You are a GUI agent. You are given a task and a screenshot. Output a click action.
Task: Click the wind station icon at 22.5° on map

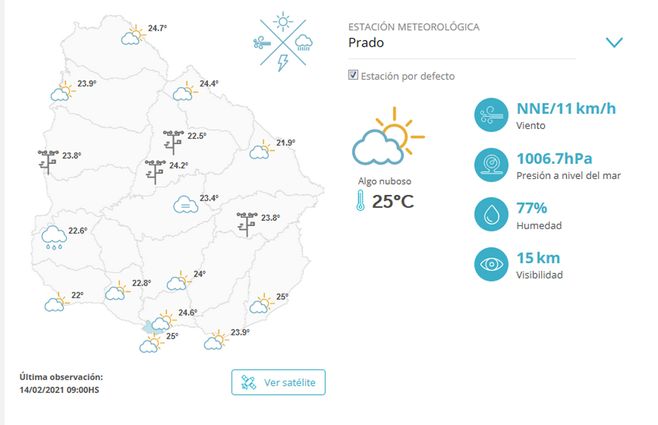click(x=174, y=140)
